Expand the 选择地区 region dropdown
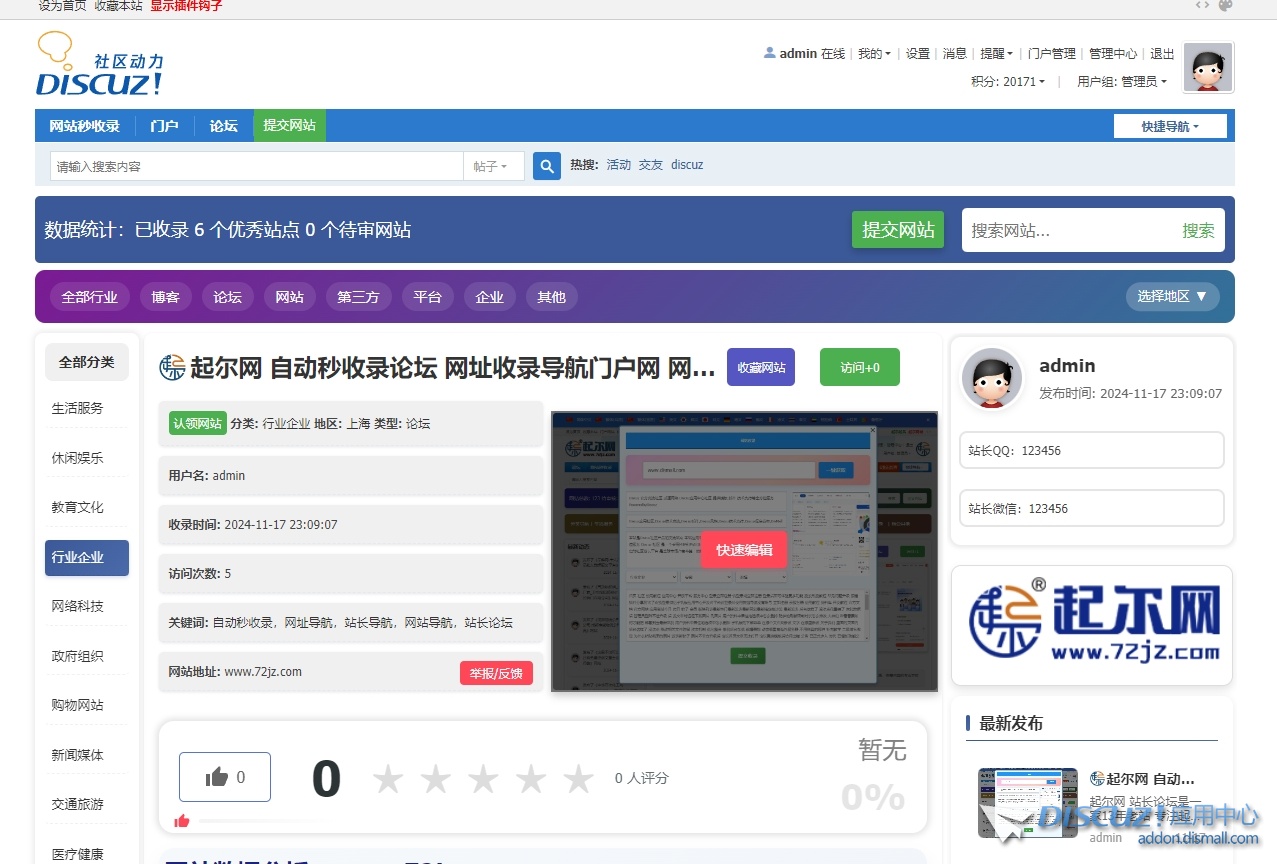1277x864 pixels. tap(1172, 296)
